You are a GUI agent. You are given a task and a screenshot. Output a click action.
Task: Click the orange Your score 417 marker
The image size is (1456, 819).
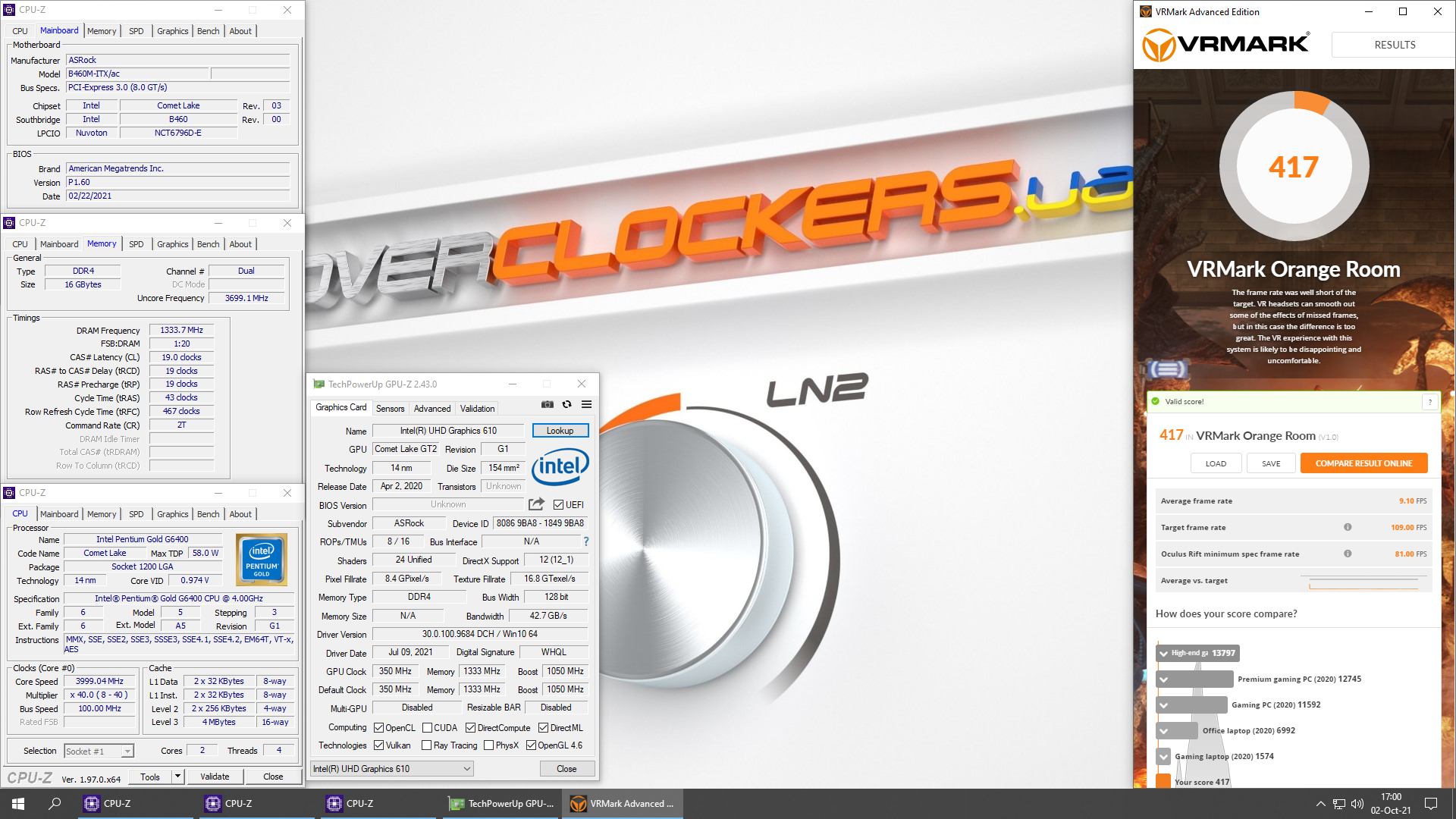coord(1163,781)
